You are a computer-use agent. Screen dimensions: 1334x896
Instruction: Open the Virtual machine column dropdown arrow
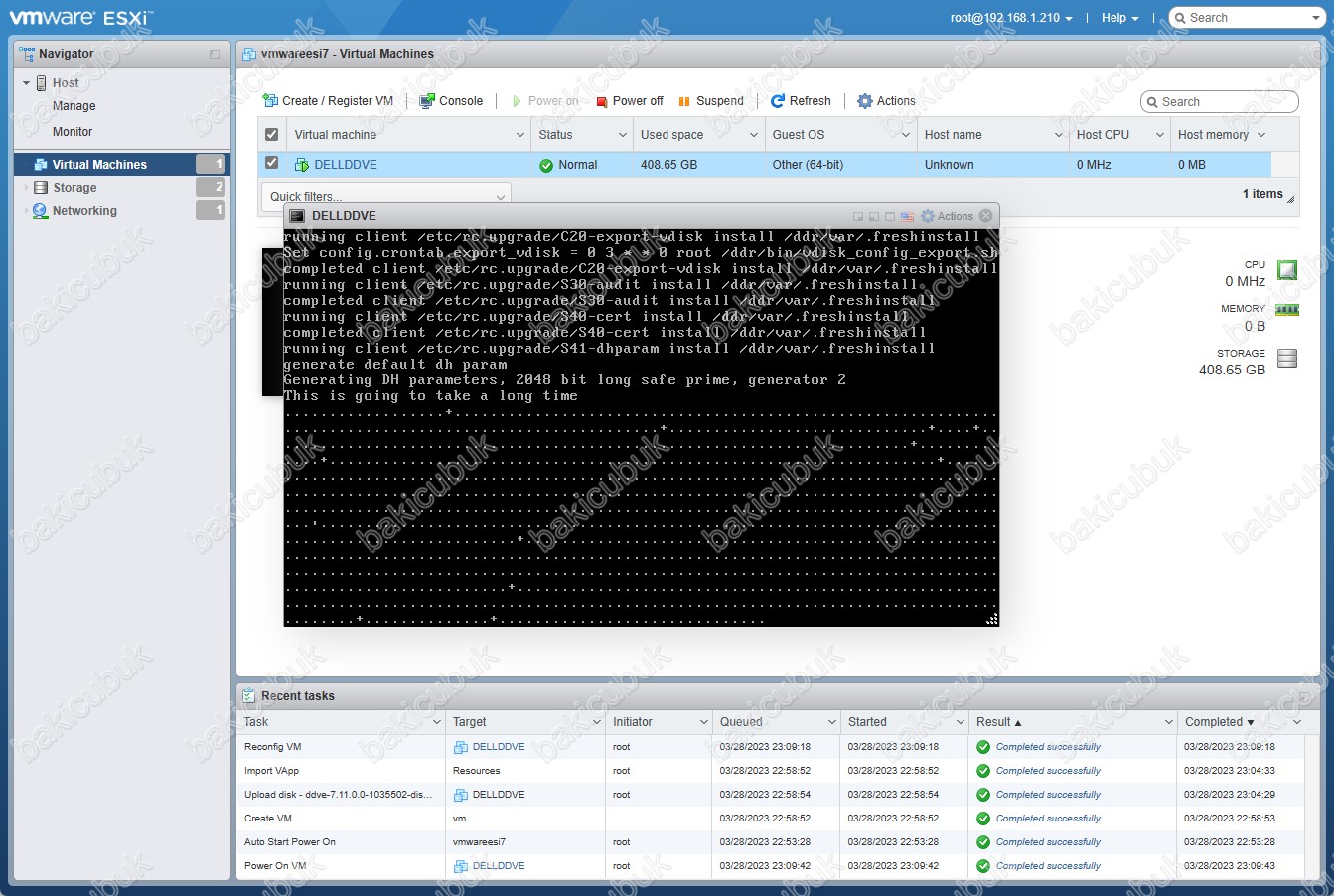520,135
